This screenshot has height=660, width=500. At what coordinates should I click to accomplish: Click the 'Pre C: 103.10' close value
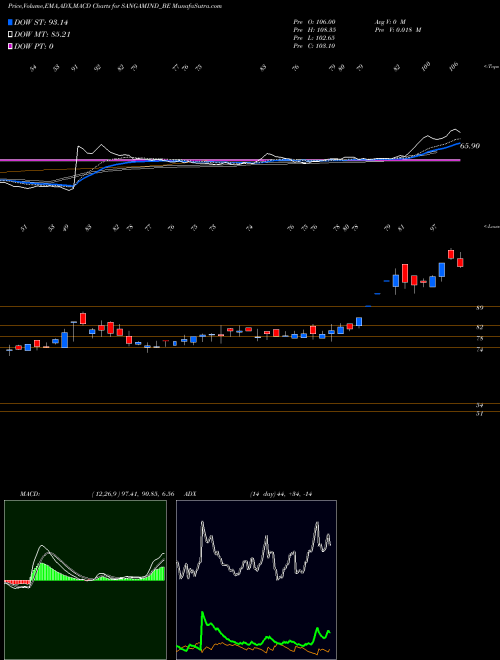pyautogui.click(x=314, y=46)
